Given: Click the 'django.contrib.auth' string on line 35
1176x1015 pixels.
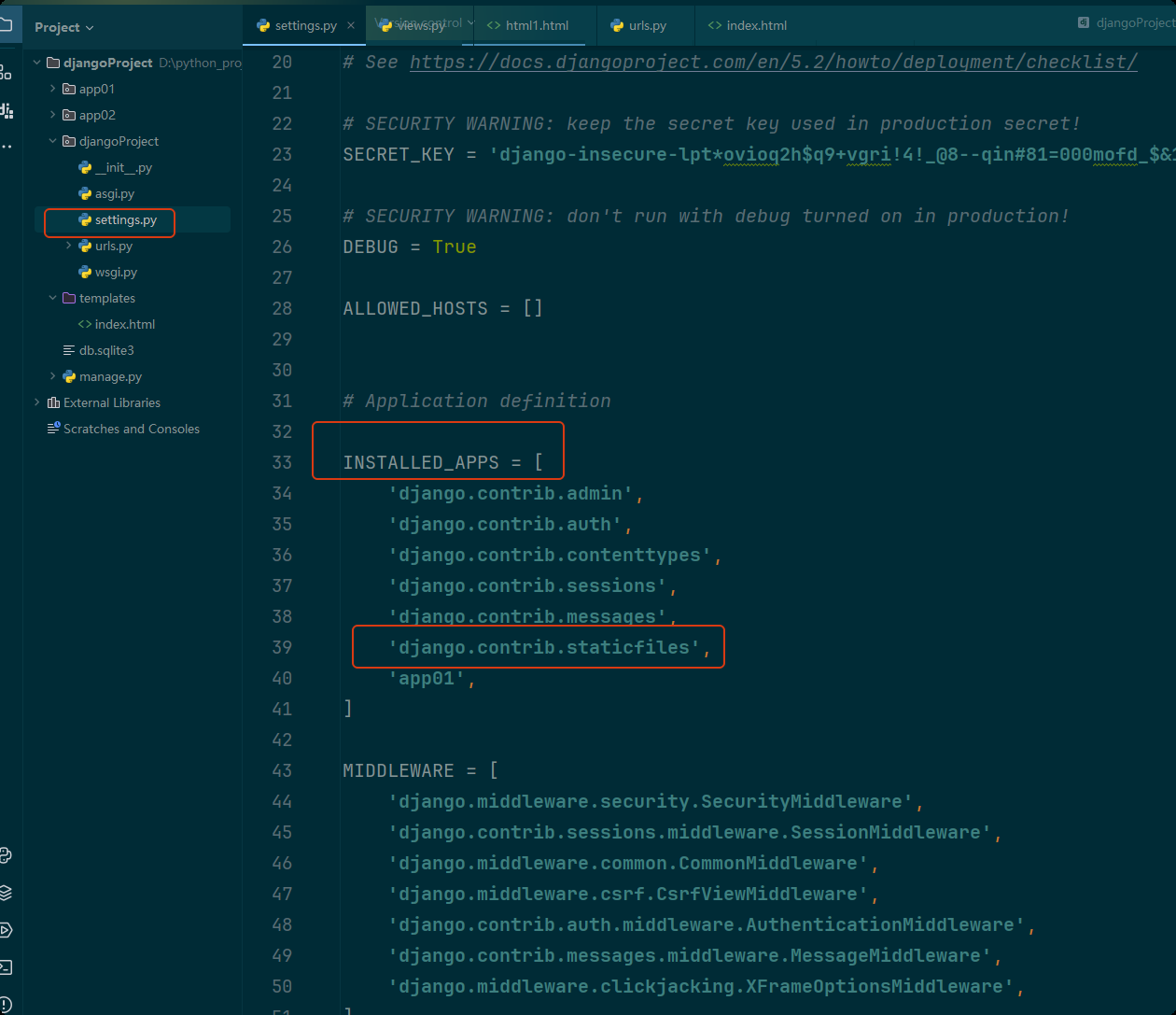Looking at the screenshot, I should coord(505,524).
